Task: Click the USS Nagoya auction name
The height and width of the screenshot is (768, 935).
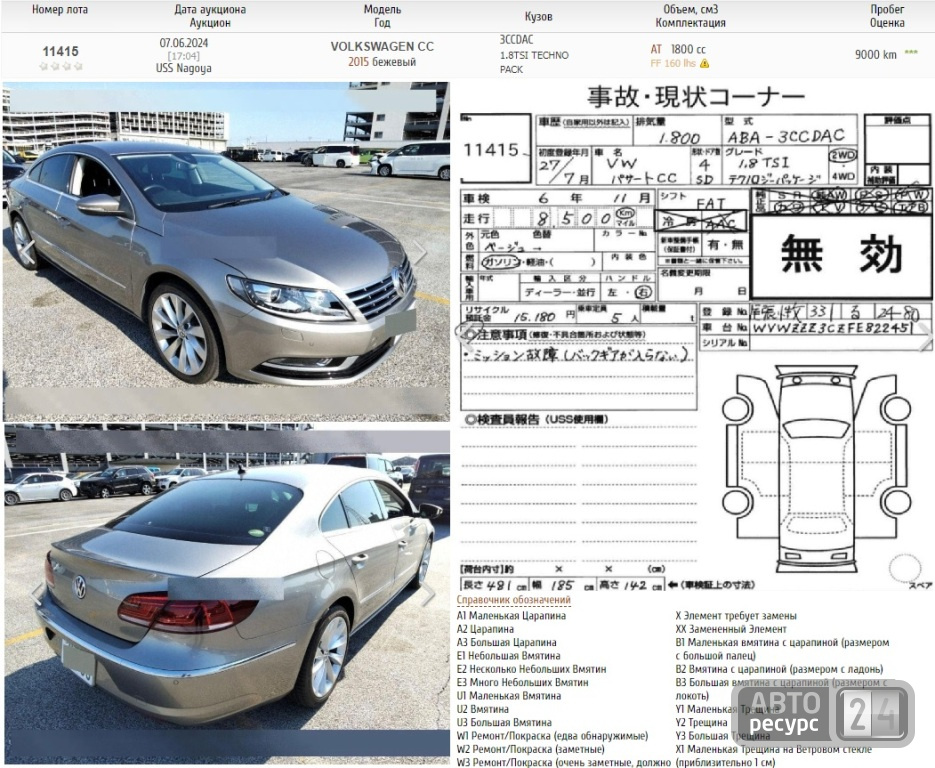Action: [184, 68]
